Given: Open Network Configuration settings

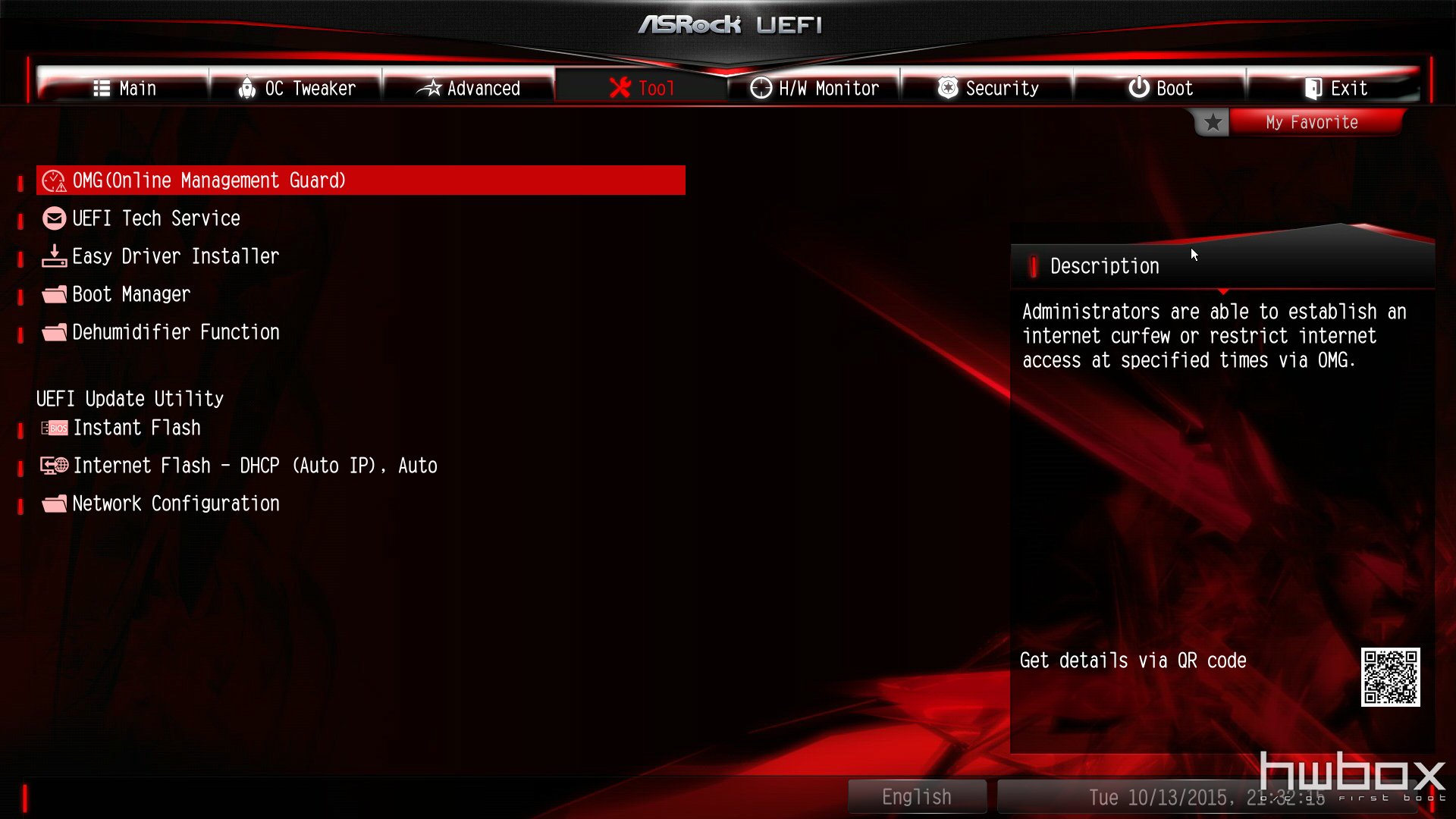Looking at the screenshot, I should 175,502.
